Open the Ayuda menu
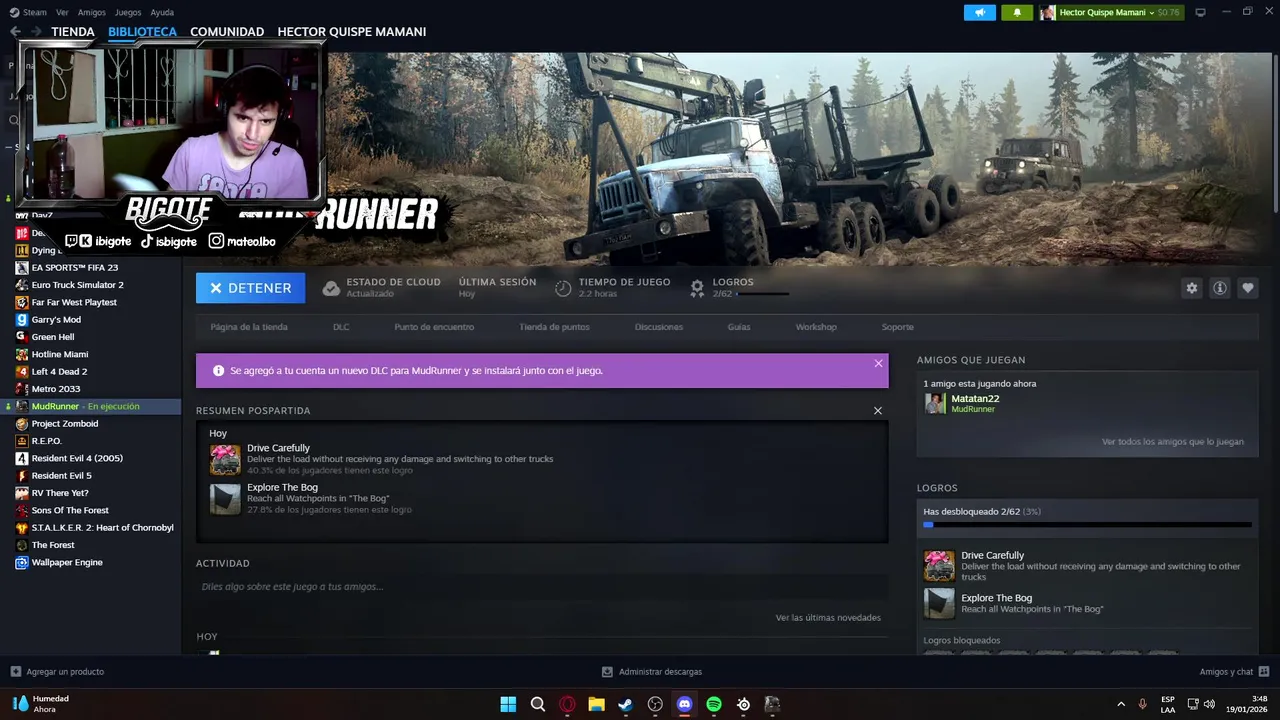 click(162, 12)
